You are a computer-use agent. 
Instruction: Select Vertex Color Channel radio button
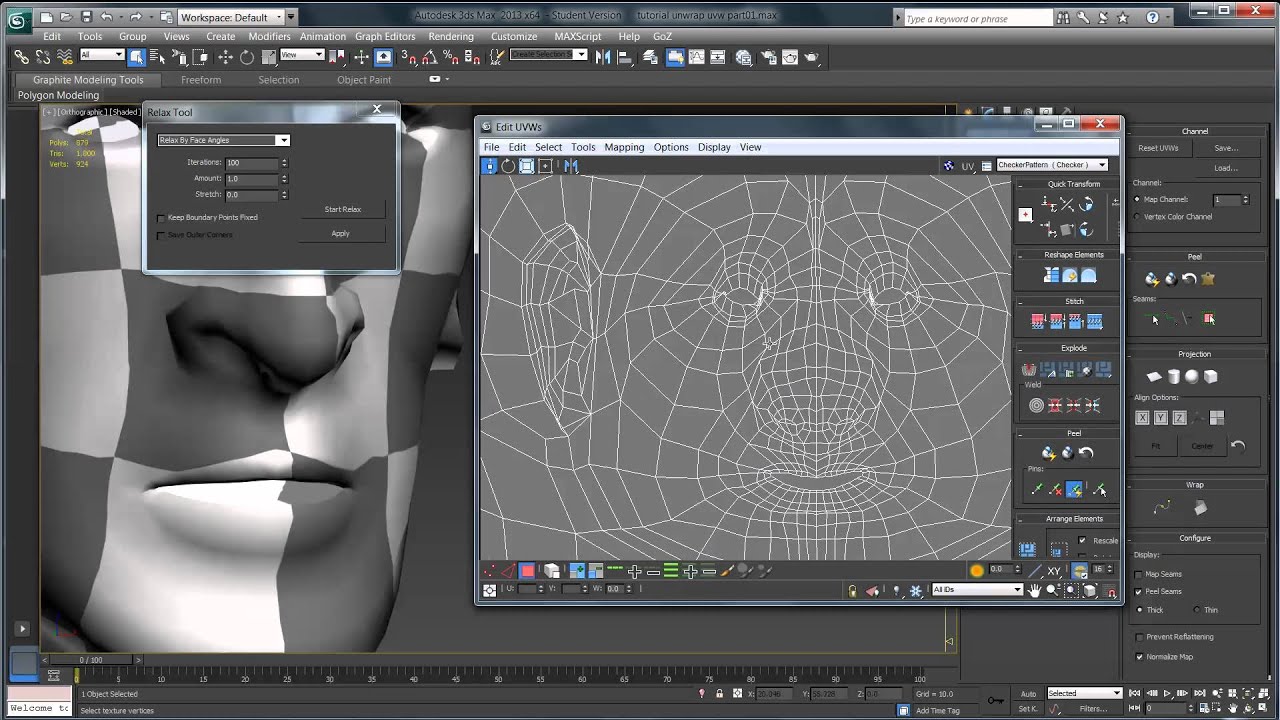point(1137,216)
